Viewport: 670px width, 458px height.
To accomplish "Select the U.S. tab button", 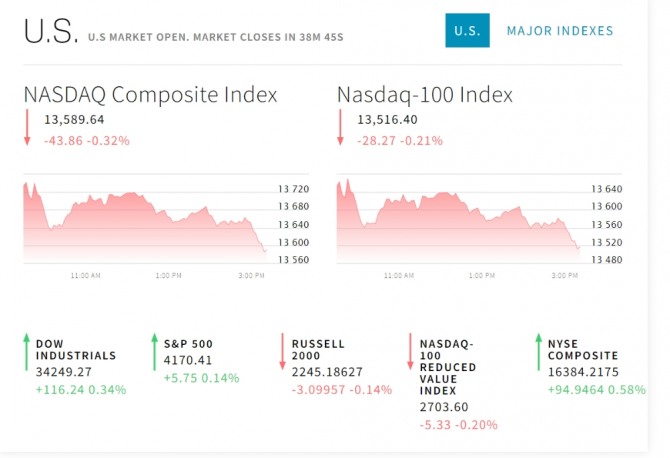I will coord(467,31).
